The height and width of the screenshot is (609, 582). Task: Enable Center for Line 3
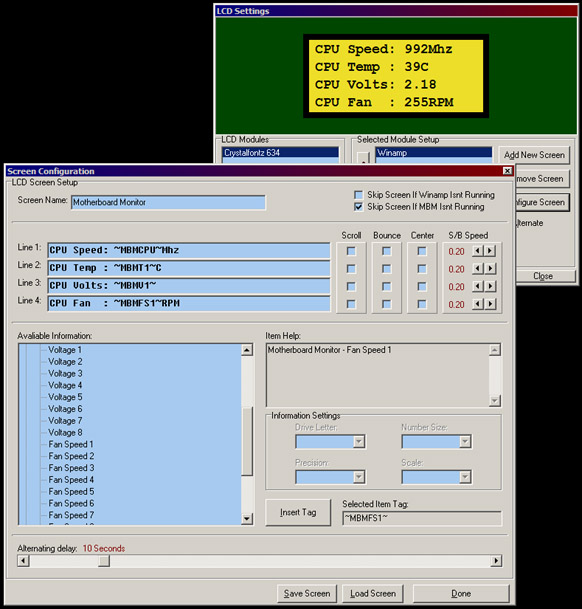(422, 287)
